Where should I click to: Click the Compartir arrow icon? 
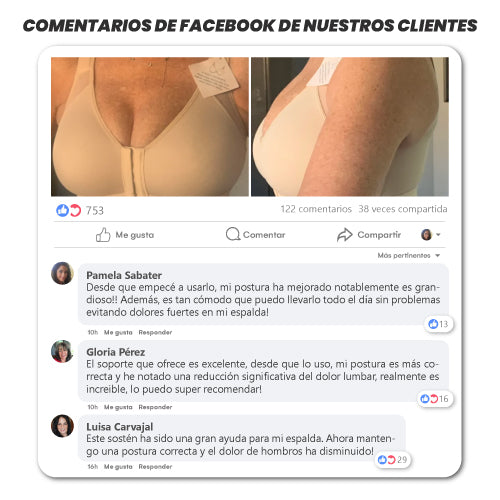[x=345, y=235]
